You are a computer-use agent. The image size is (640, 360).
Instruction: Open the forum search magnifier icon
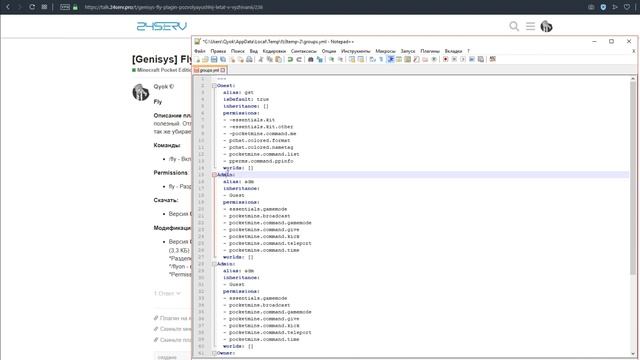pos(514,27)
